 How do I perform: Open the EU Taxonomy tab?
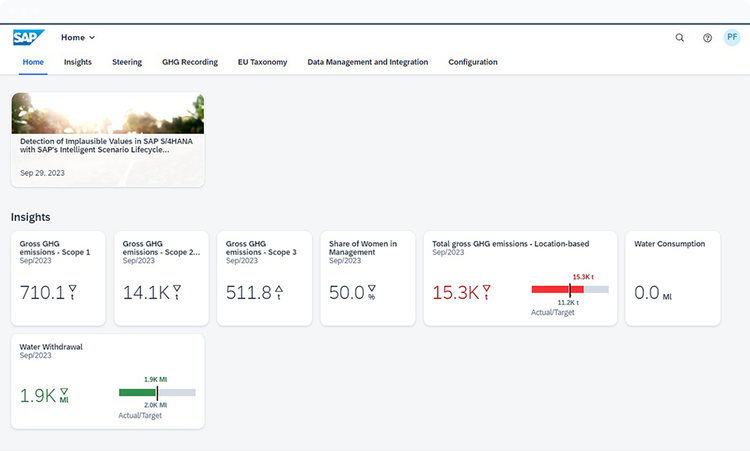pyautogui.click(x=263, y=62)
